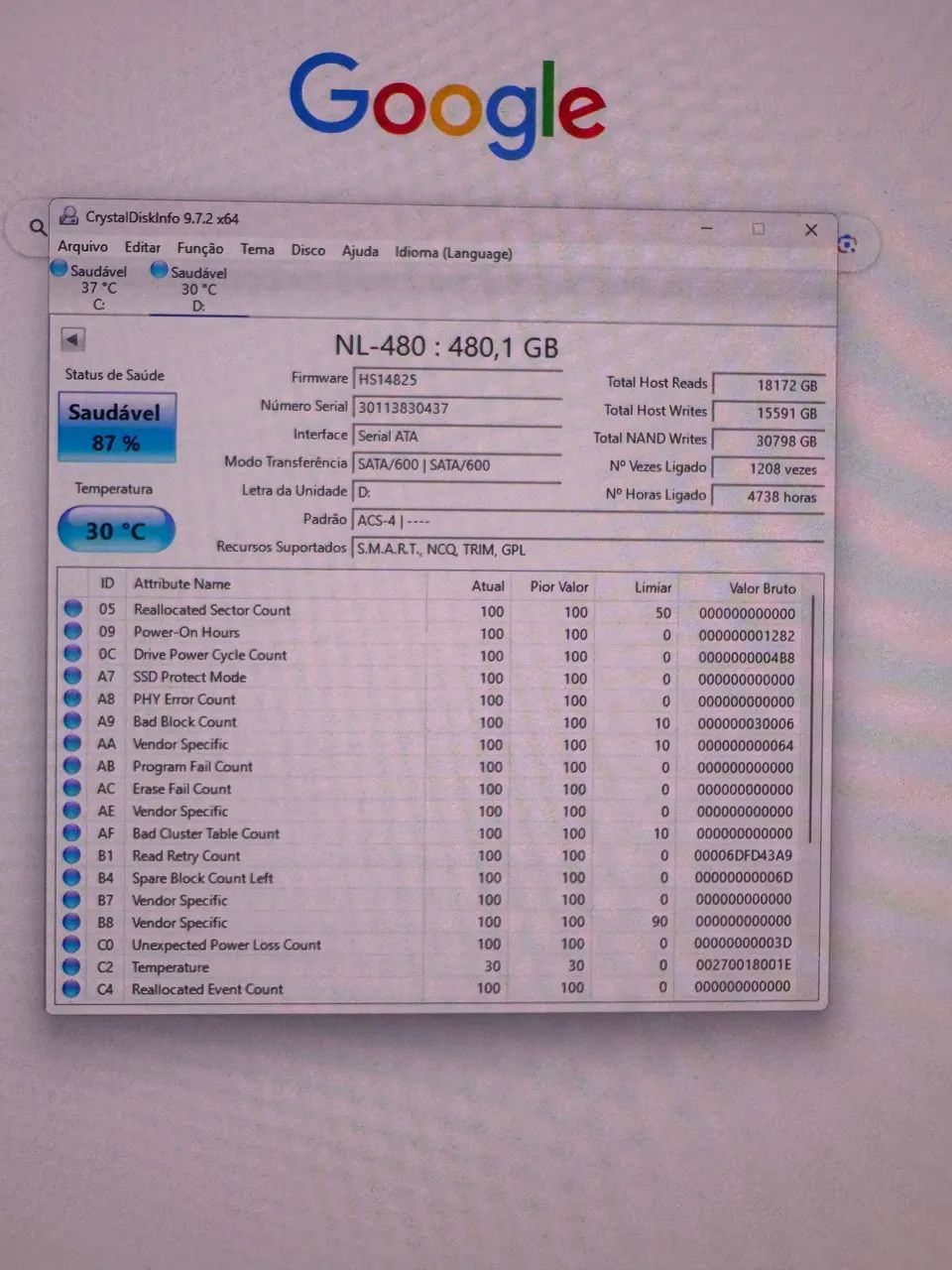Click the NL-480 : 480,1 GB disk title
This screenshot has width=952, height=1270.
tap(446, 346)
